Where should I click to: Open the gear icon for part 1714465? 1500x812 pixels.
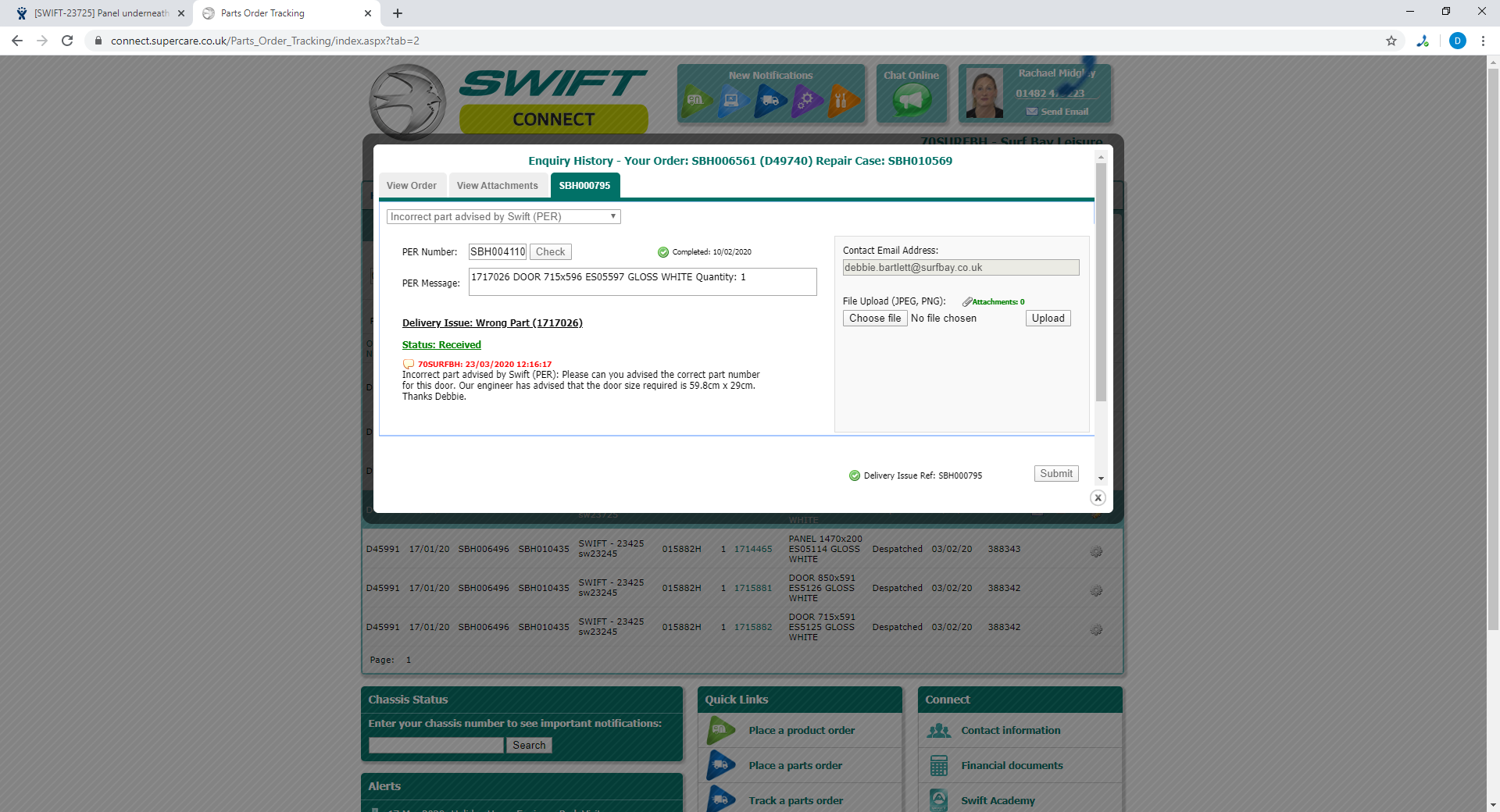(x=1096, y=551)
